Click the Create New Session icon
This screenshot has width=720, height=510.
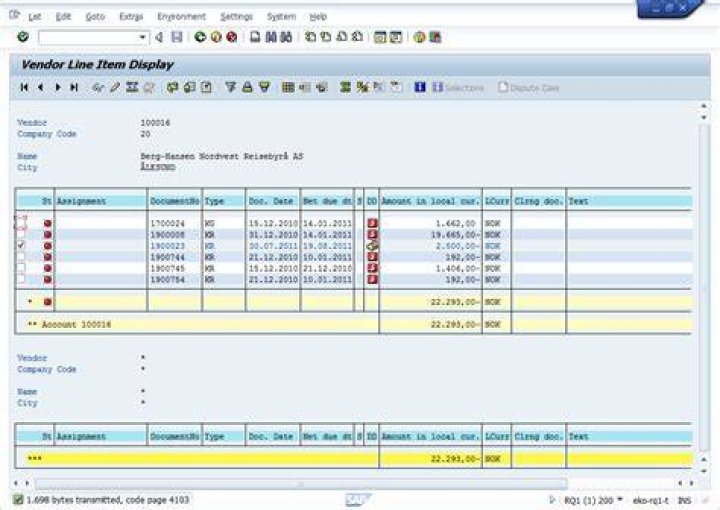pos(380,37)
